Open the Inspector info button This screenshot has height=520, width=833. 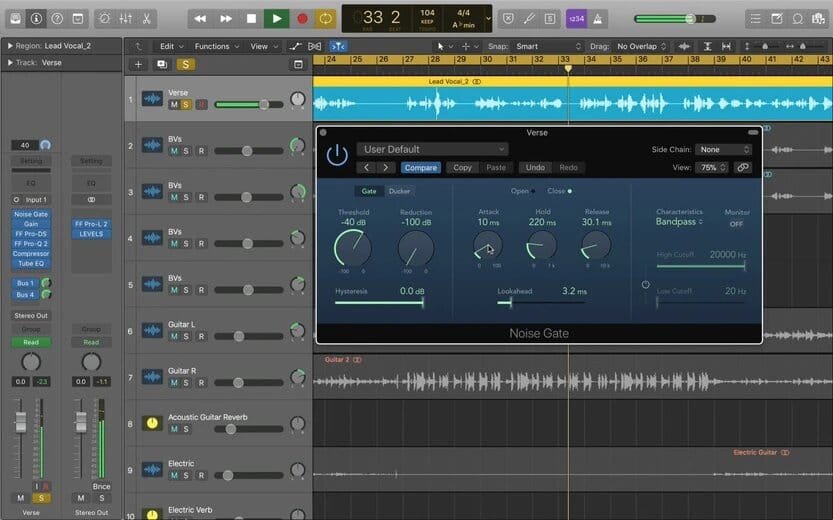click(36, 19)
